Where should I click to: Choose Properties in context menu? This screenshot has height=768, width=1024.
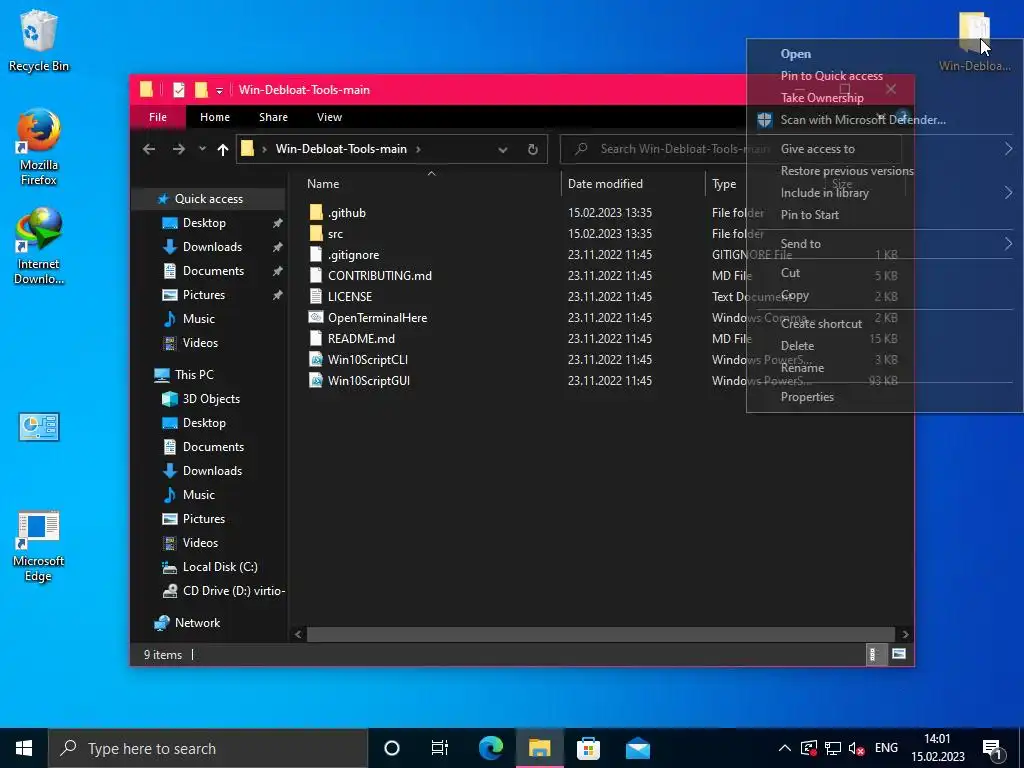coord(884,397)
